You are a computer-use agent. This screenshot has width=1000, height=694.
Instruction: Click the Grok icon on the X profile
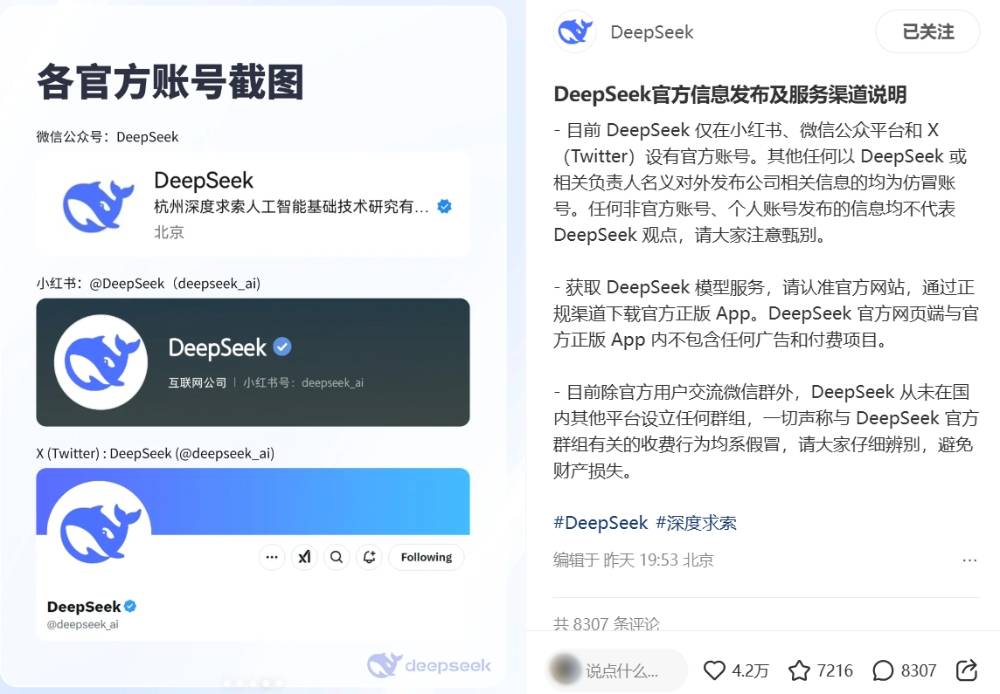[304, 557]
